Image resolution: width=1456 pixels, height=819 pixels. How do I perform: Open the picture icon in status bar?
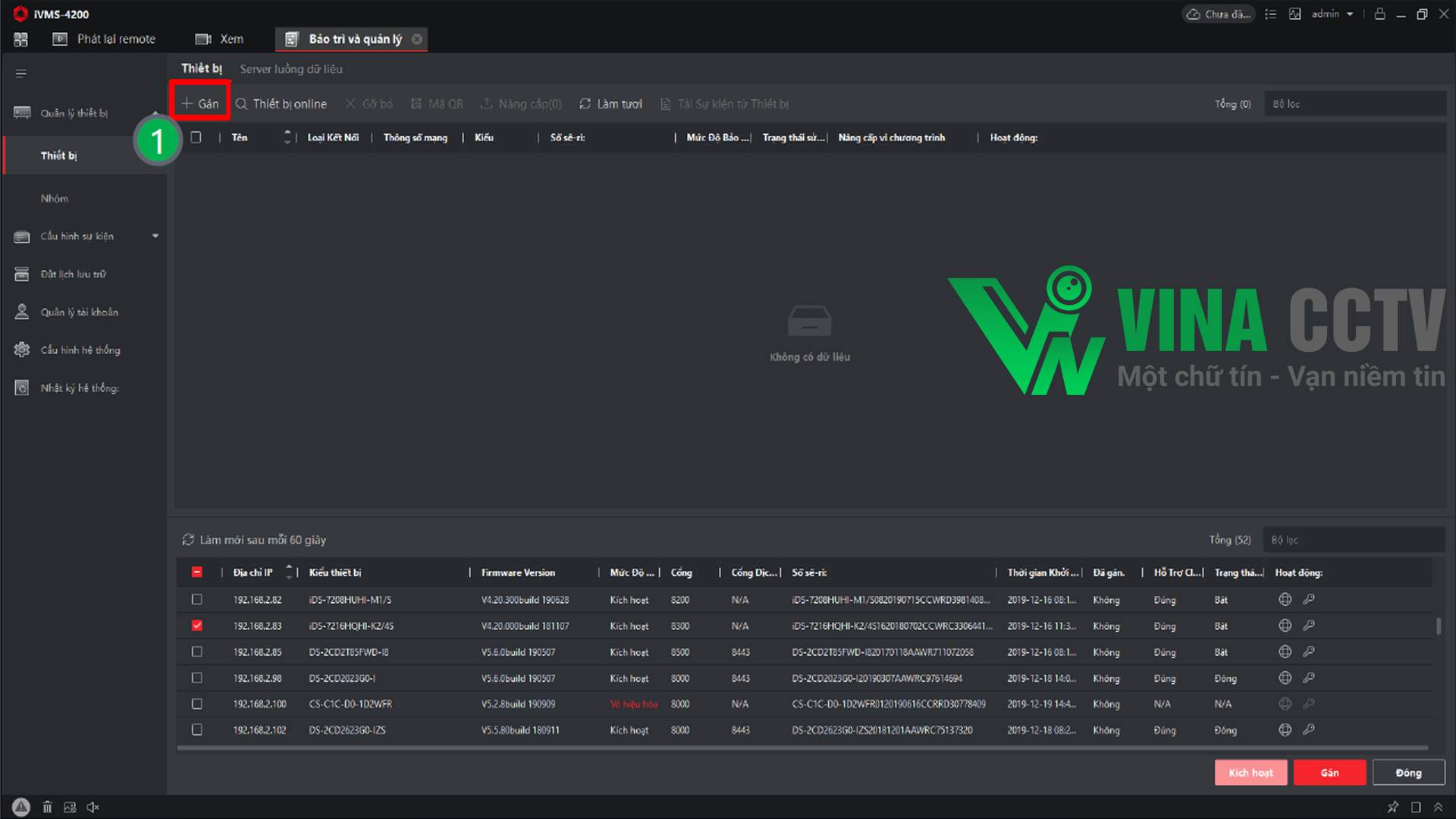click(70, 807)
